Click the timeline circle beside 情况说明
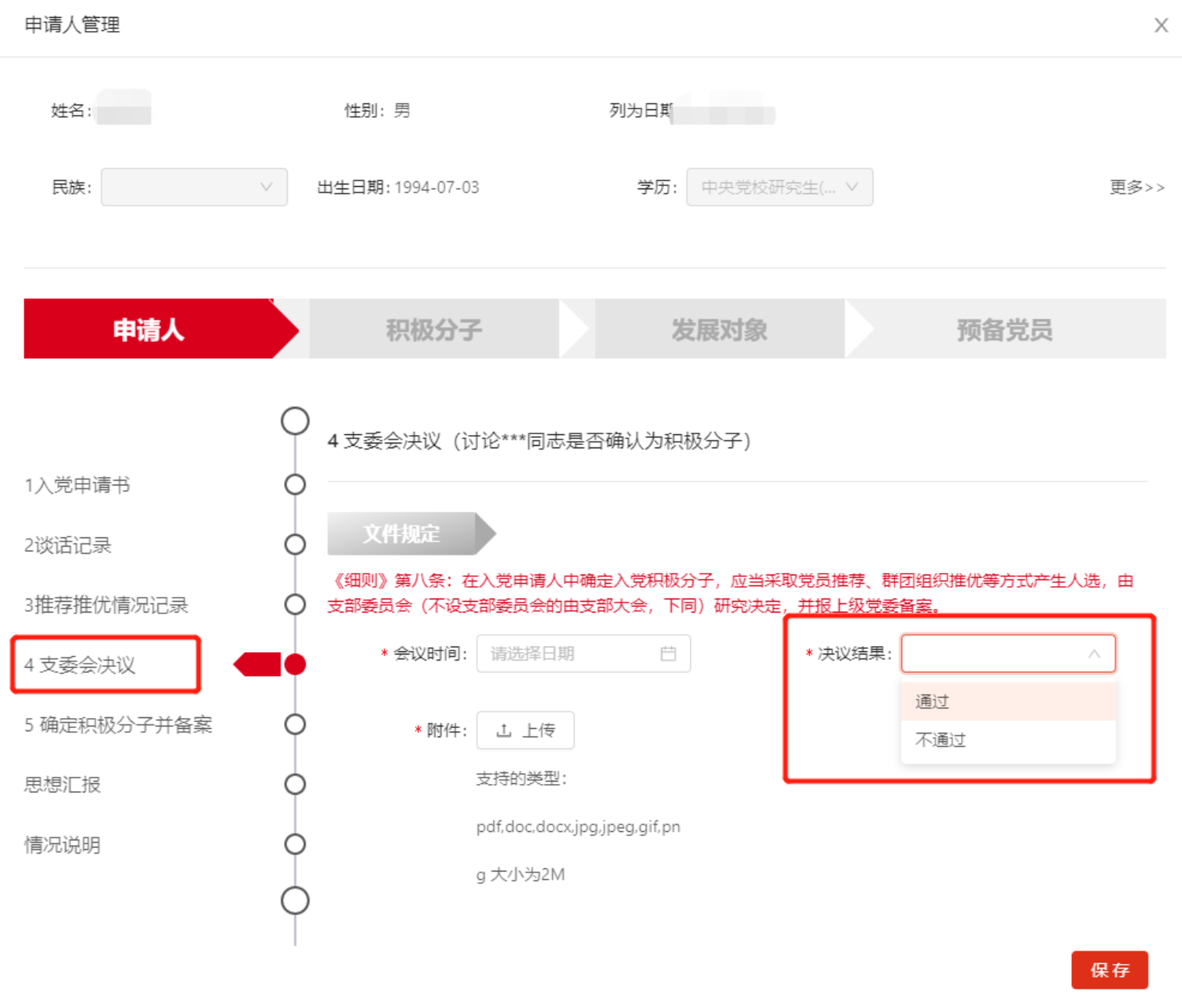The width and height of the screenshot is (1182, 1008). pyautogui.click(x=295, y=844)
